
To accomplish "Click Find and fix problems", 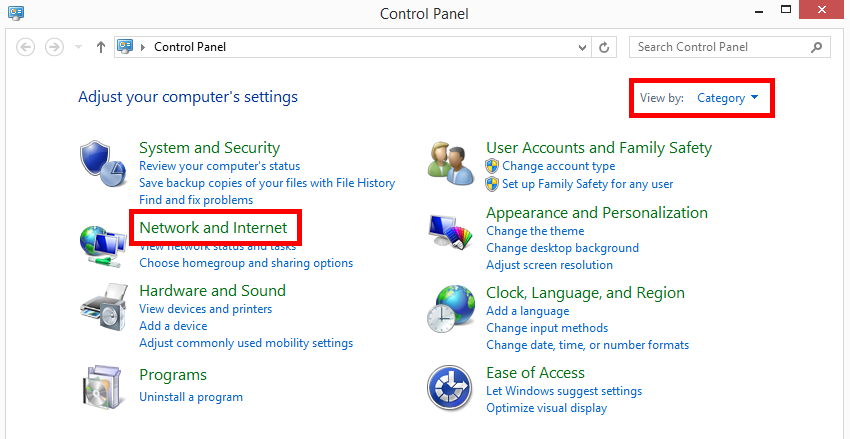I will pos(196,200).
